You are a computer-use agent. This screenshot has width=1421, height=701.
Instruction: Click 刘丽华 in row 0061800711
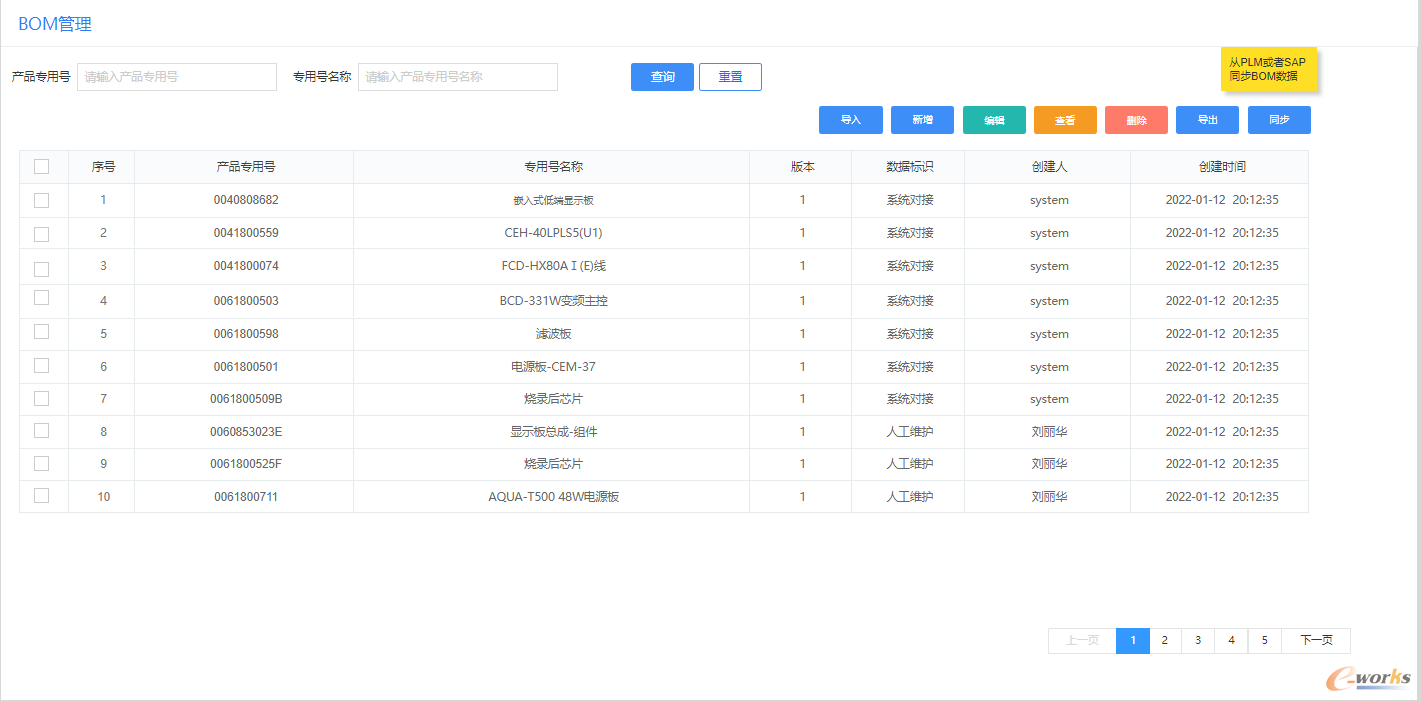point(1049,497)
